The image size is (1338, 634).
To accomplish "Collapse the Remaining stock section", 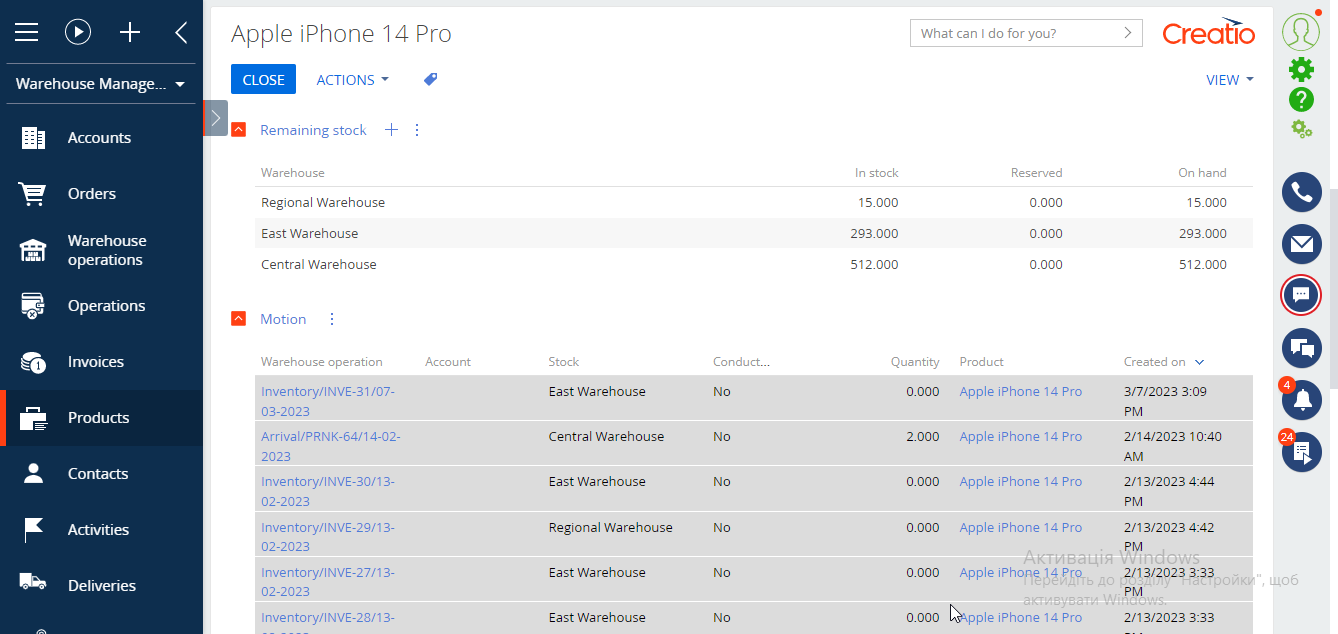I will click(238, 130).
